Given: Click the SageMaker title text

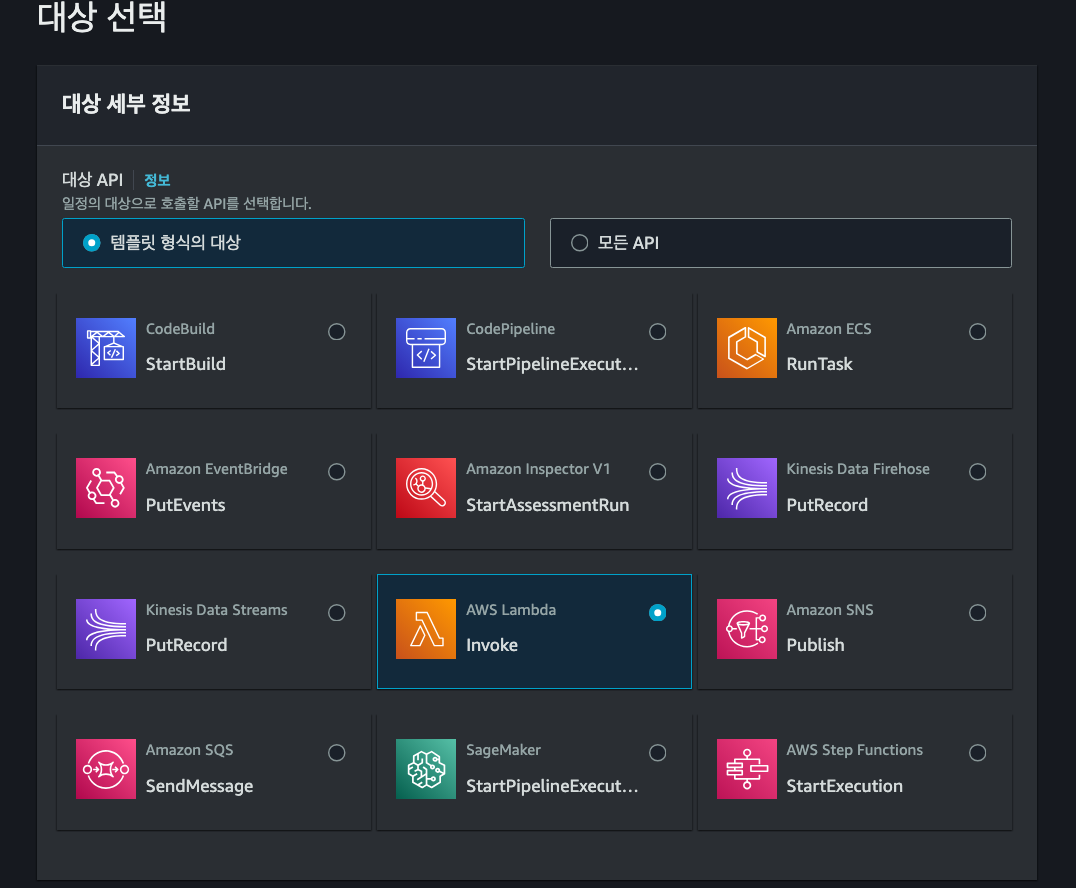Looking at the screenshot, I should point(503,750).
